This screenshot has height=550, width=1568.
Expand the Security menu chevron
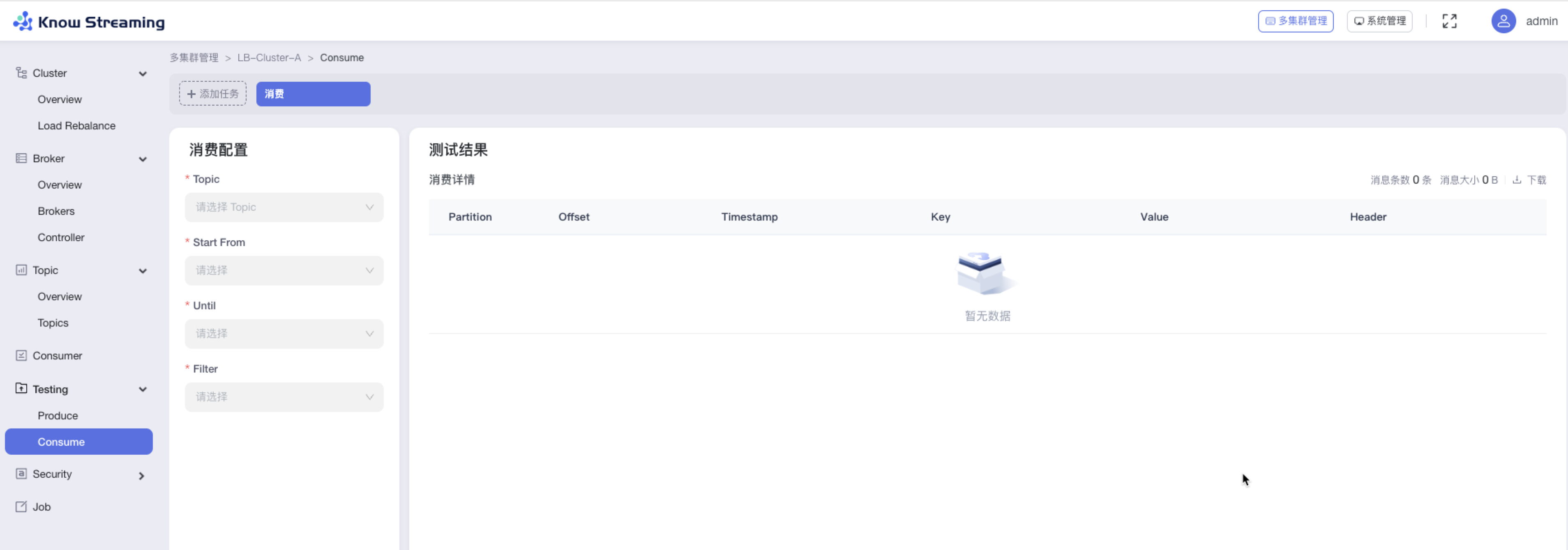pos(142,476)
